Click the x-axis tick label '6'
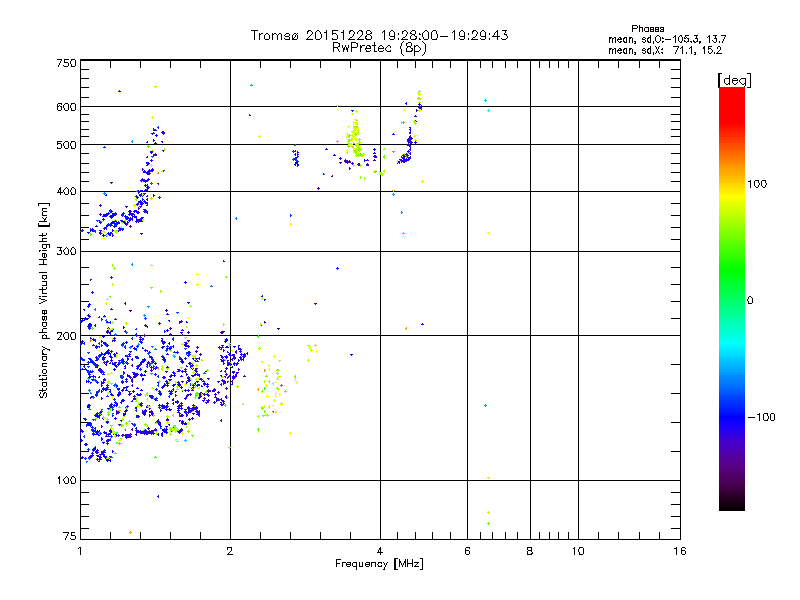The image size is (800, 600). [467, 551]
